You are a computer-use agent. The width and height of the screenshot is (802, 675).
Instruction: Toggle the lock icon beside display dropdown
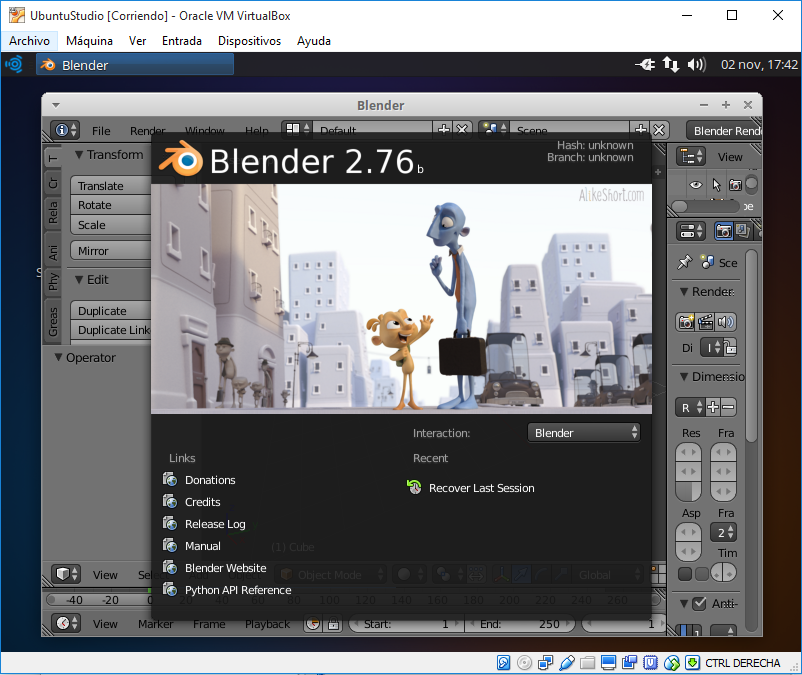coord(731,348)
